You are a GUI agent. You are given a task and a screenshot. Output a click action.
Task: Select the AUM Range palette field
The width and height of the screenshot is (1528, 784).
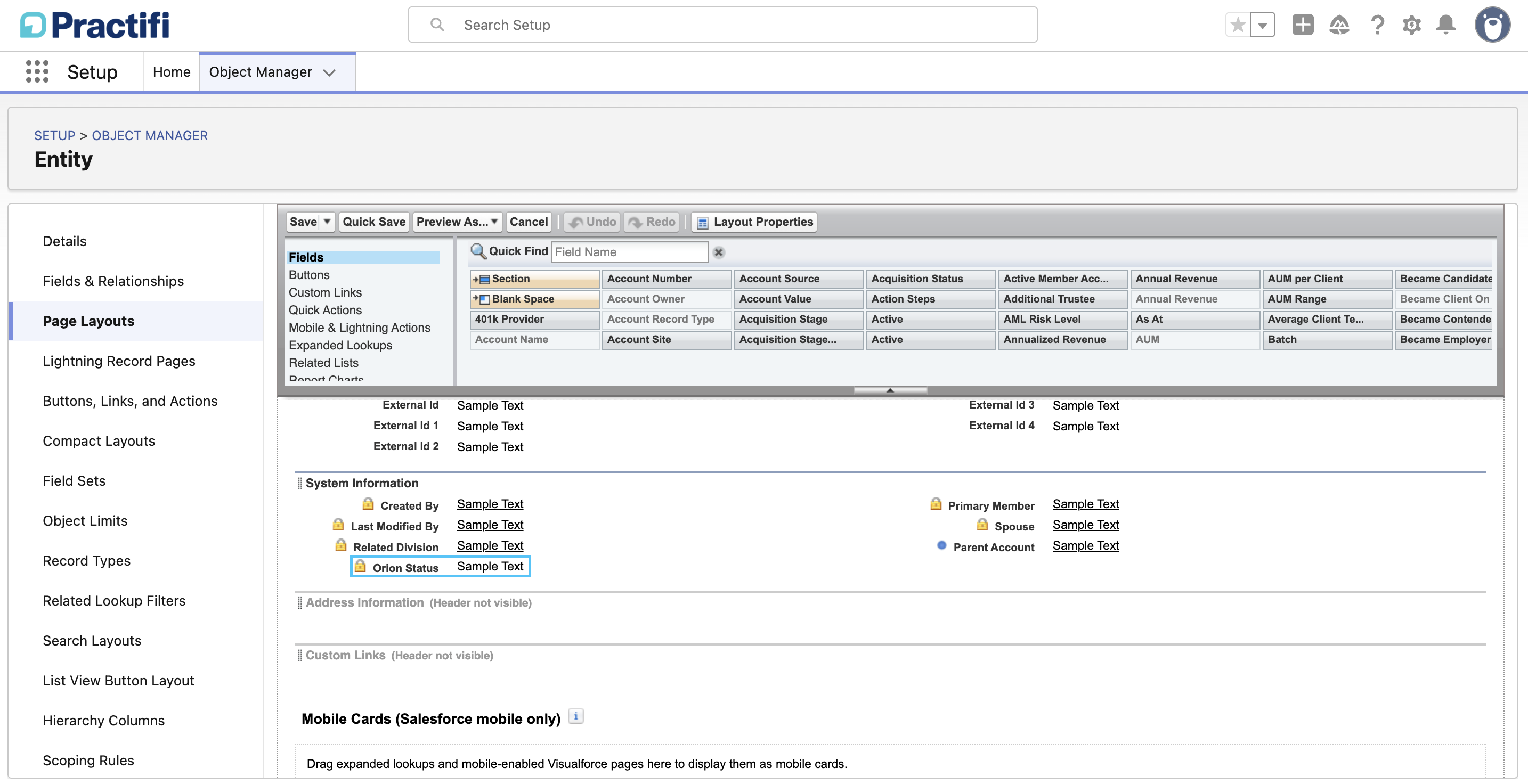[1328, 299]
